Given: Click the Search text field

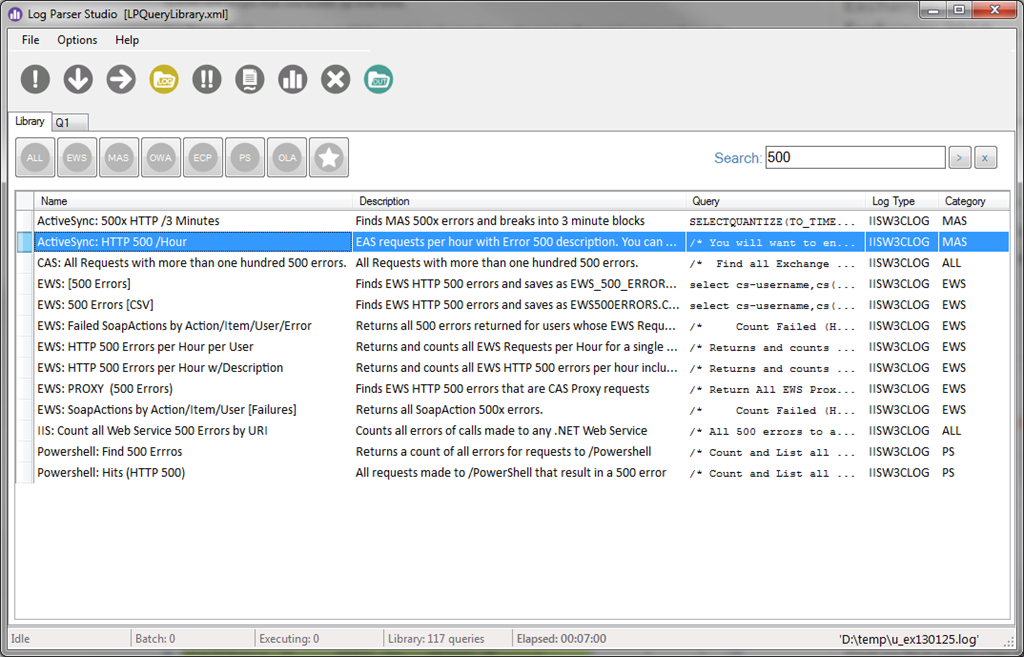Looking at the screenshot, I should coord(854,158).
